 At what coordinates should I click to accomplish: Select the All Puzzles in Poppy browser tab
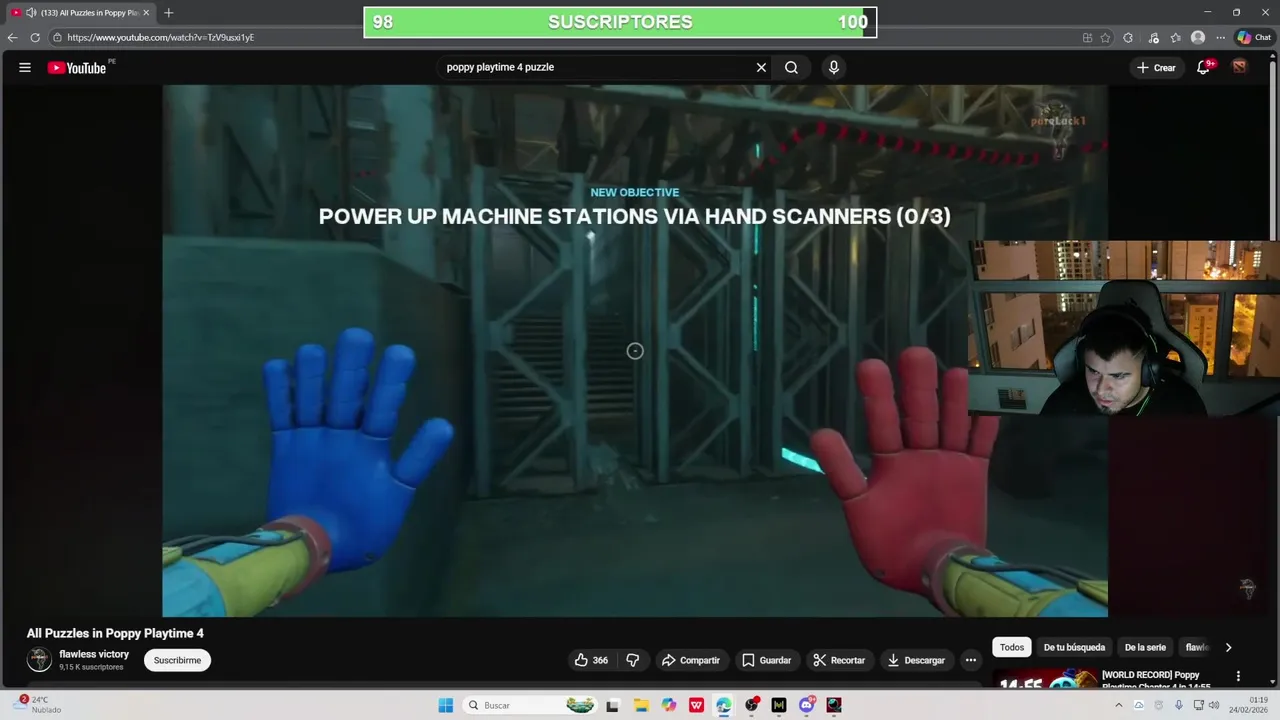click(x=81, y=13)
